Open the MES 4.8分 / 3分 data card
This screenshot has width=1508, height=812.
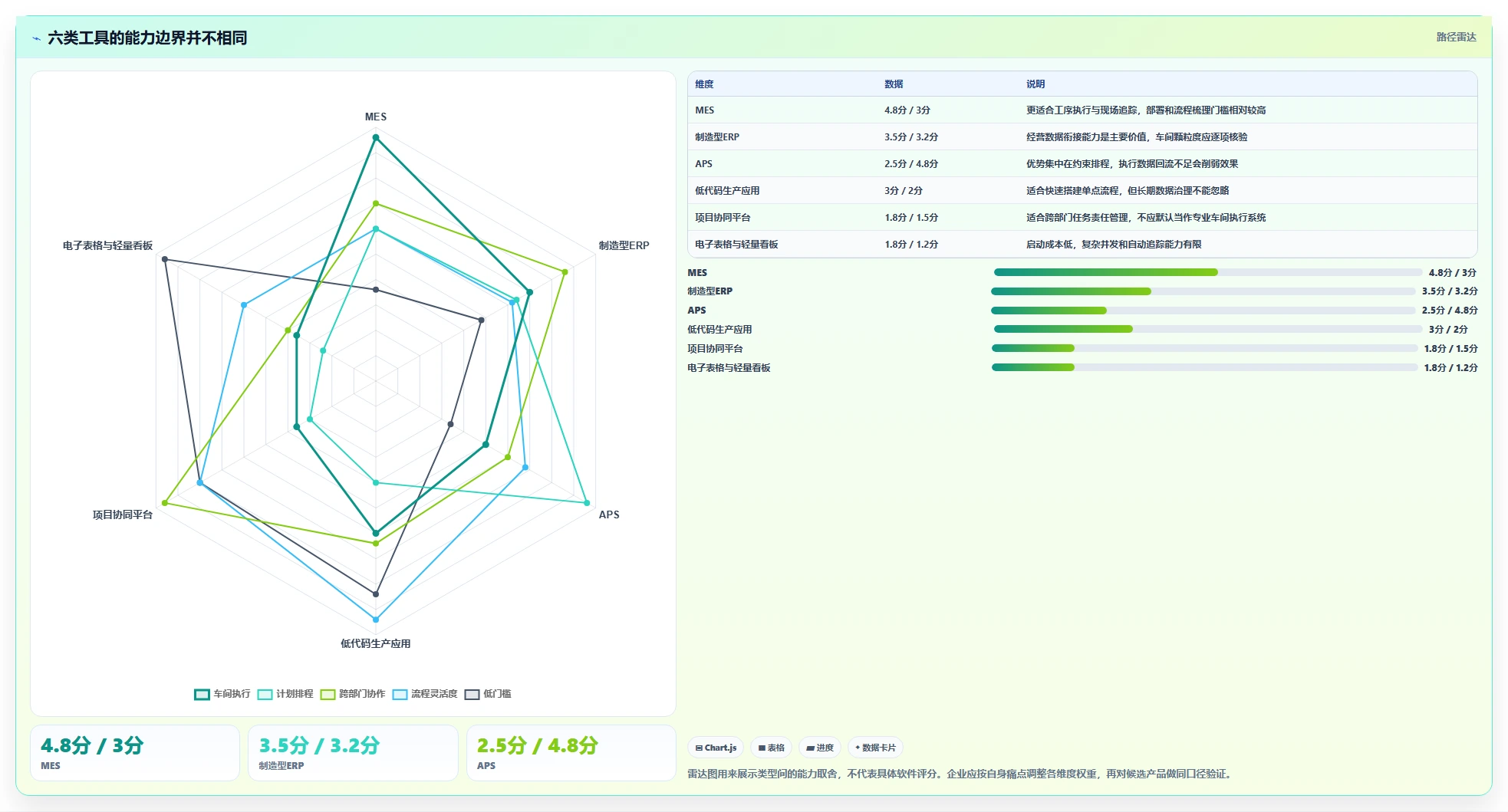[135, 753]
